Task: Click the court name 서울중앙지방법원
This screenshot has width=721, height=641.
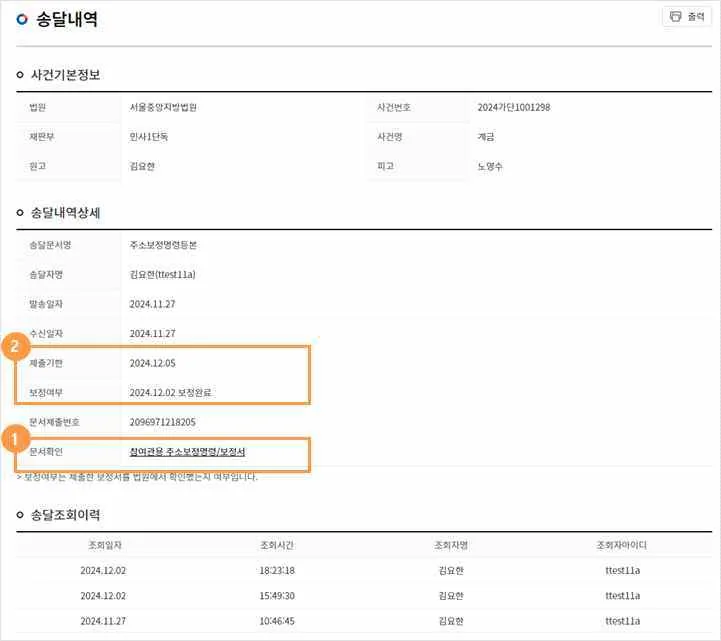Action: [x=163, y=107]
